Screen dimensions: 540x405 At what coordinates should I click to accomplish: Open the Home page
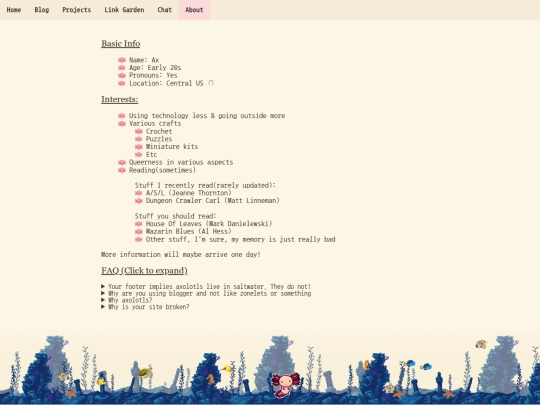pyautogui.click(x=14, y=10)
